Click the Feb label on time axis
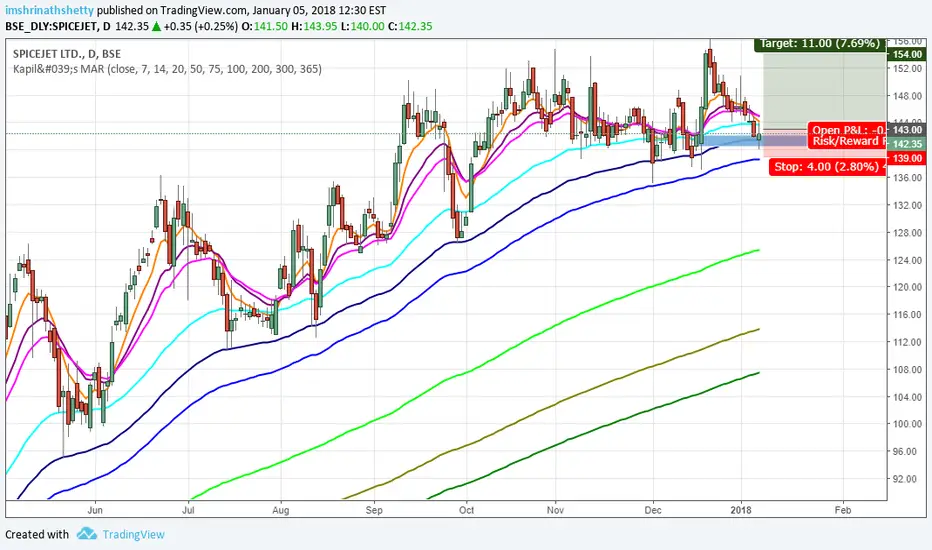This screenshot has height=550, width=932. (x=843, y=510)
